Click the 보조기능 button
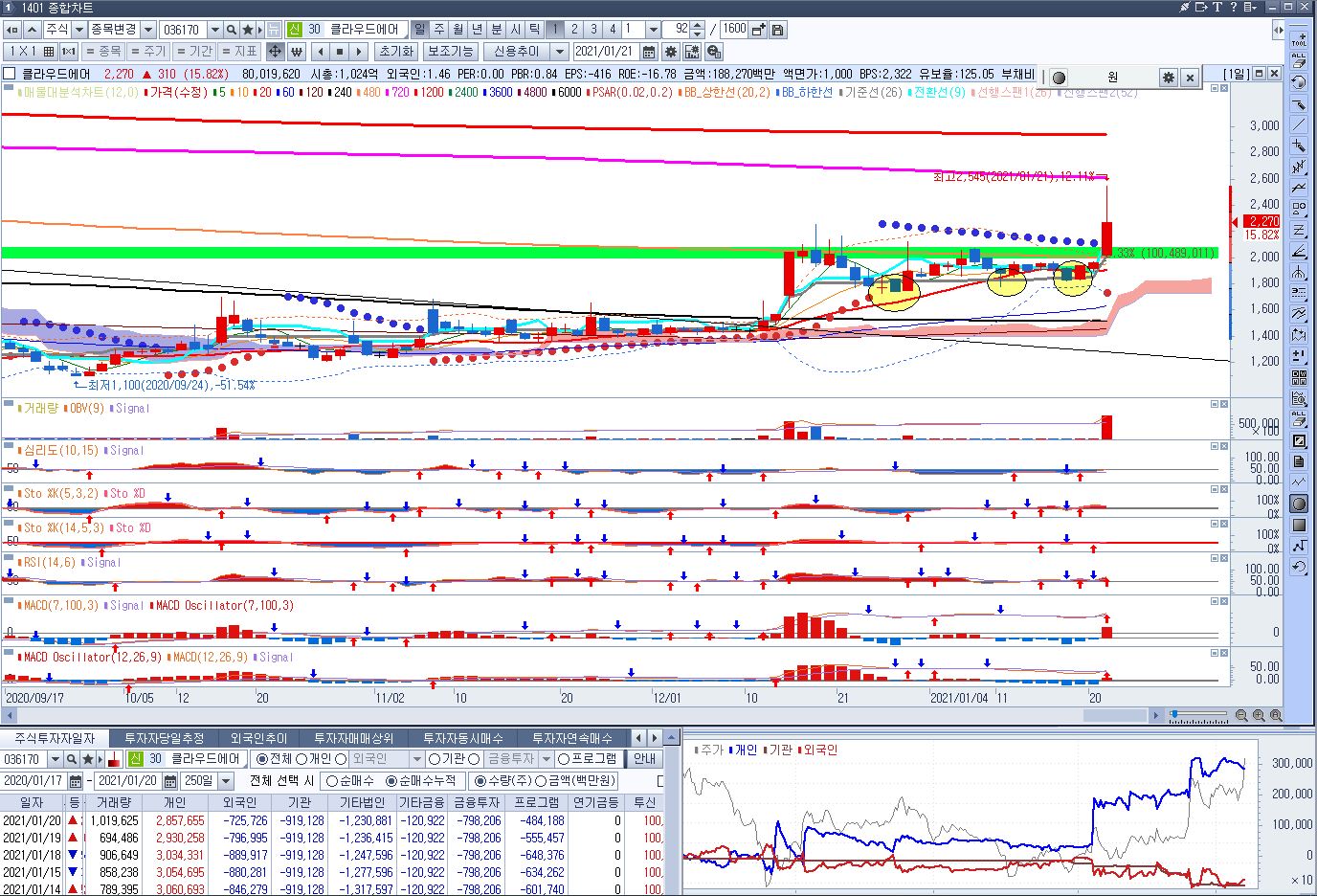The image size is (1317, 896). pos(450,52)
